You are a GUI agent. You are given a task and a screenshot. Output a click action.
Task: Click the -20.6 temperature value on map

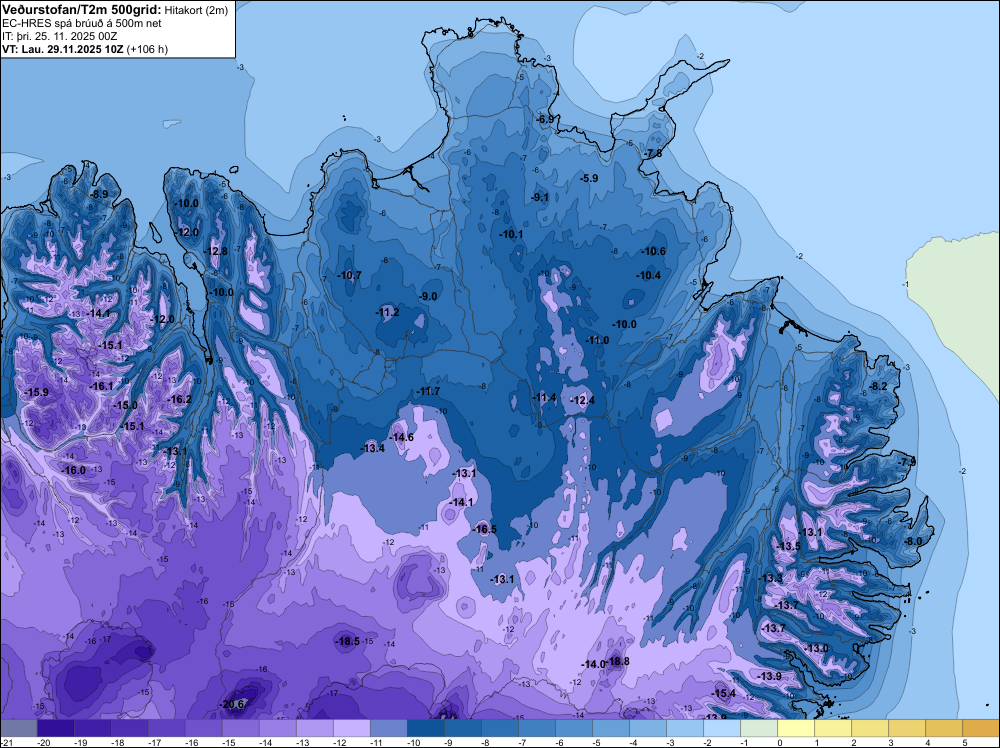click(232, 705)
